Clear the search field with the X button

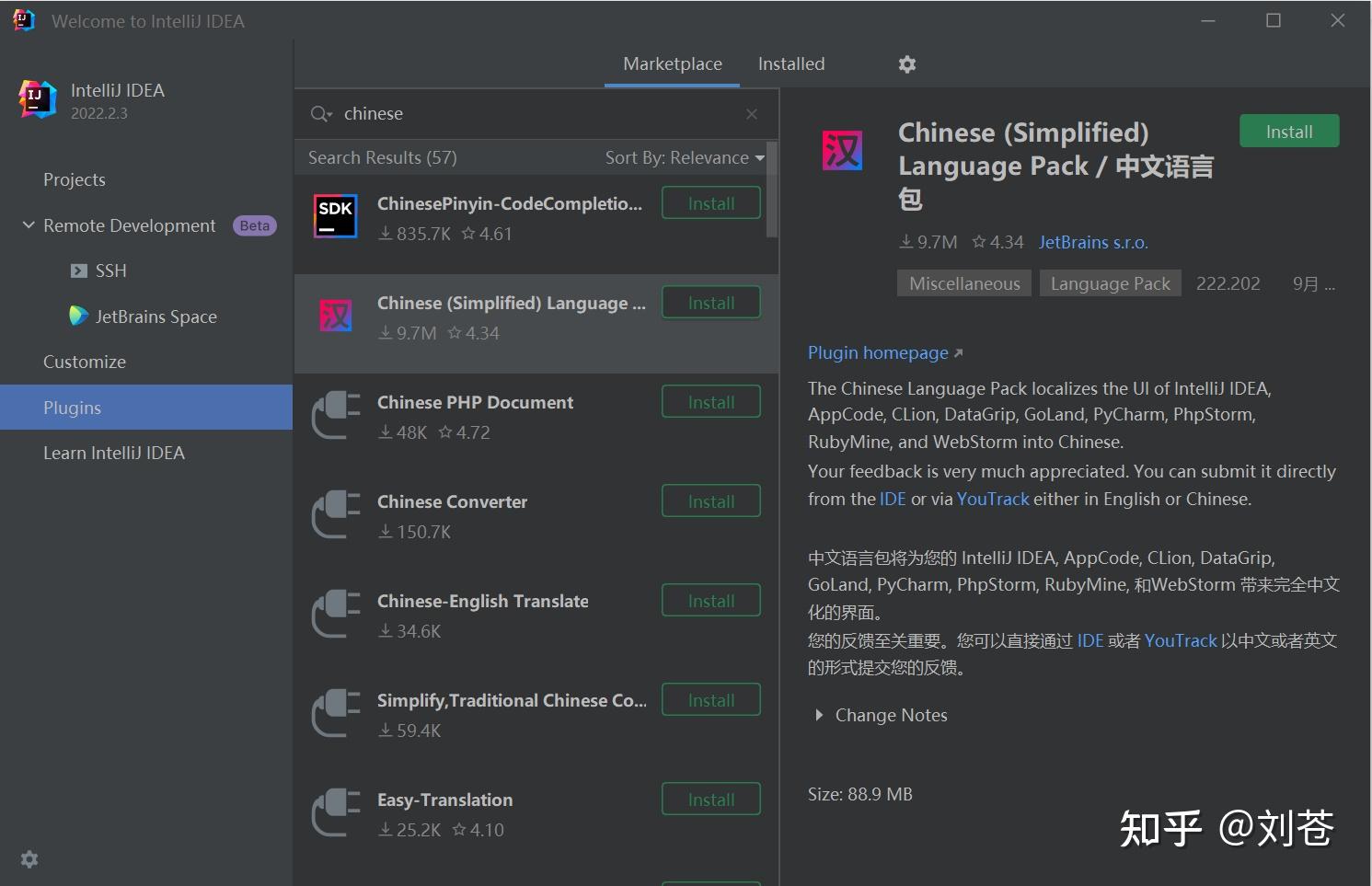(752, 113)
